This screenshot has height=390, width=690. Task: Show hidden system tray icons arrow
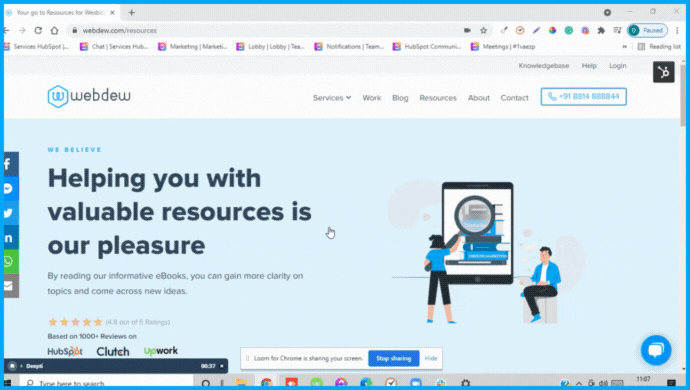tap(579, 383)
